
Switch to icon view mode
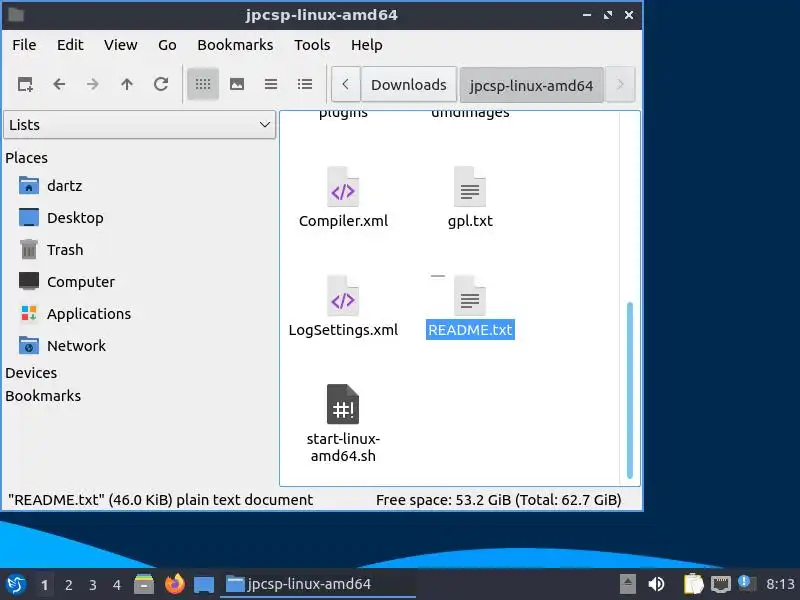[203, 84]
